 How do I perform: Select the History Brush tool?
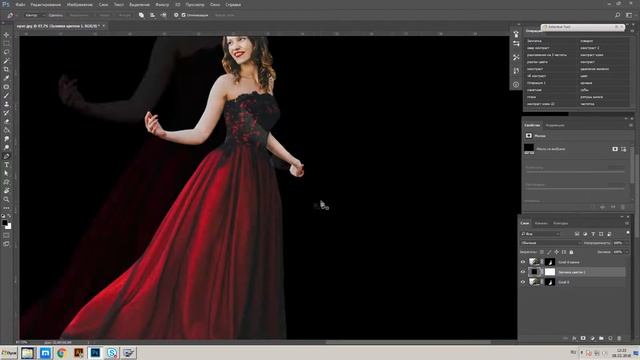point(6,113)
